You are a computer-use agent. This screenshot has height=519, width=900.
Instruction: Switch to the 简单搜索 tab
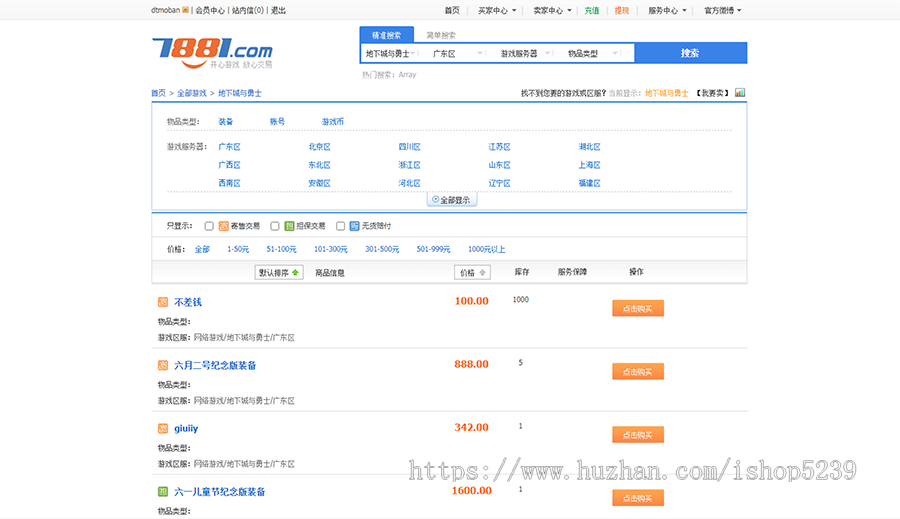click(x=441, y=35)
